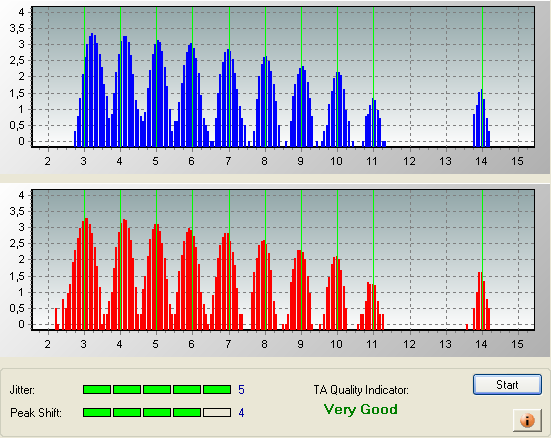Image resolution: width=551 pixels, height=438 pixels.
Task: Click the blue histogram peak at 7
Action: 228,98
